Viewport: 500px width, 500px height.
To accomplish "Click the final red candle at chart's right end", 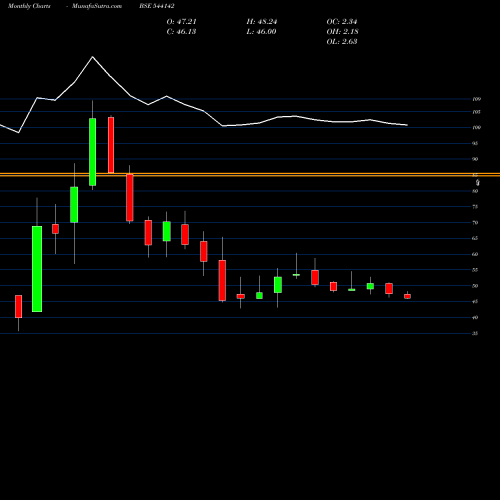I will (x=407, y=296).
